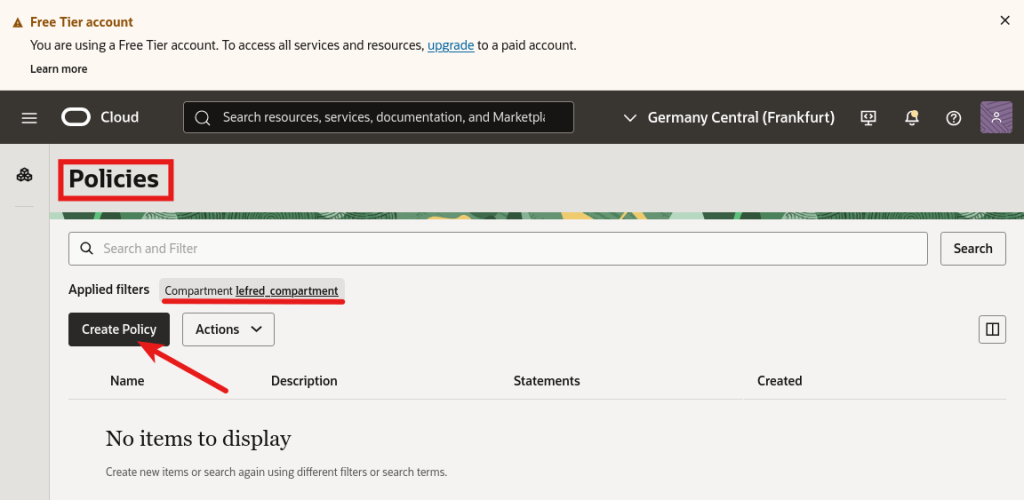Click the Create Policy button
The image size is (1024, 500).
coord(119,329)
